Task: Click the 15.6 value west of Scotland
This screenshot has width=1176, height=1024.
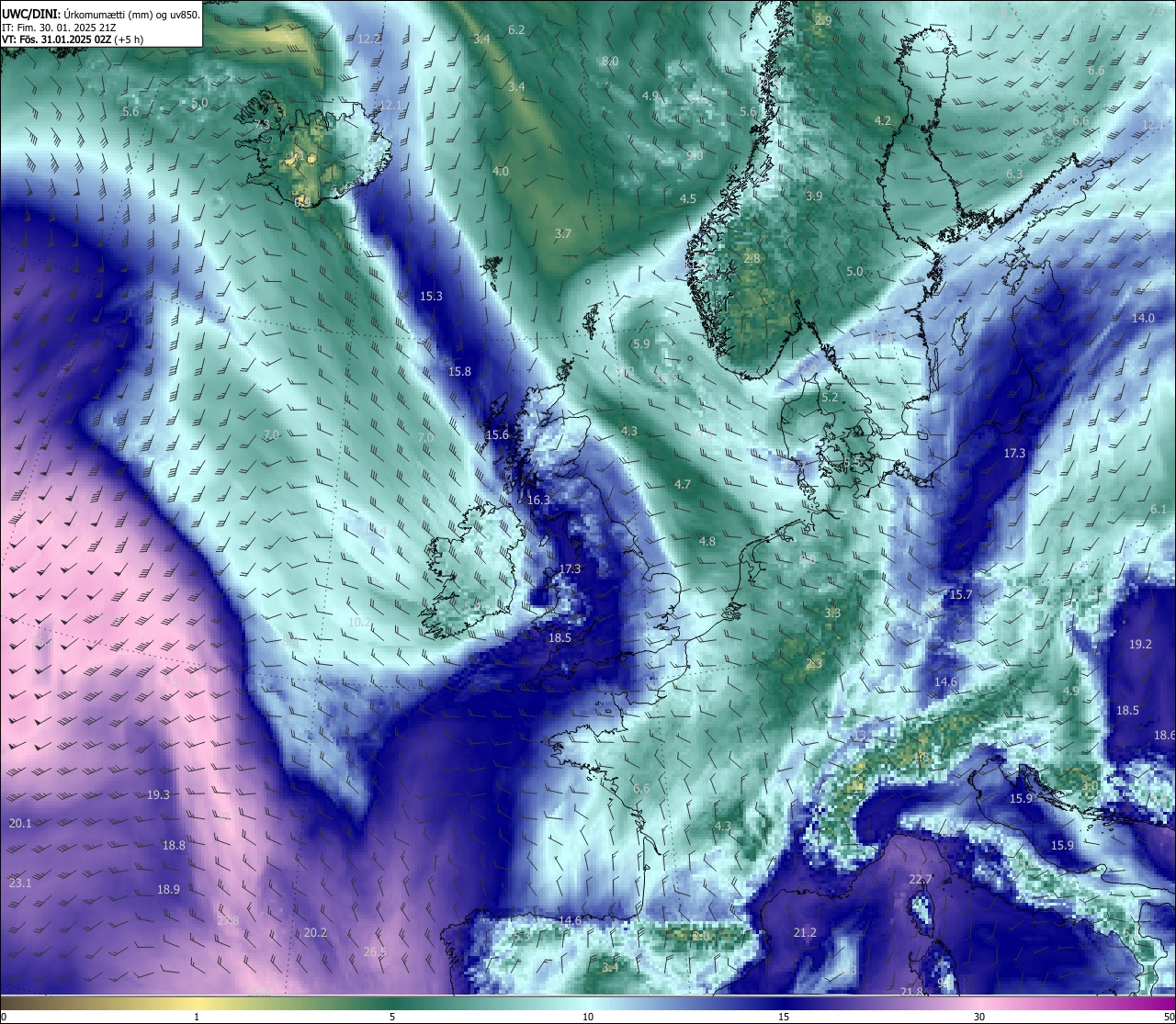Action: click(497, 434)
